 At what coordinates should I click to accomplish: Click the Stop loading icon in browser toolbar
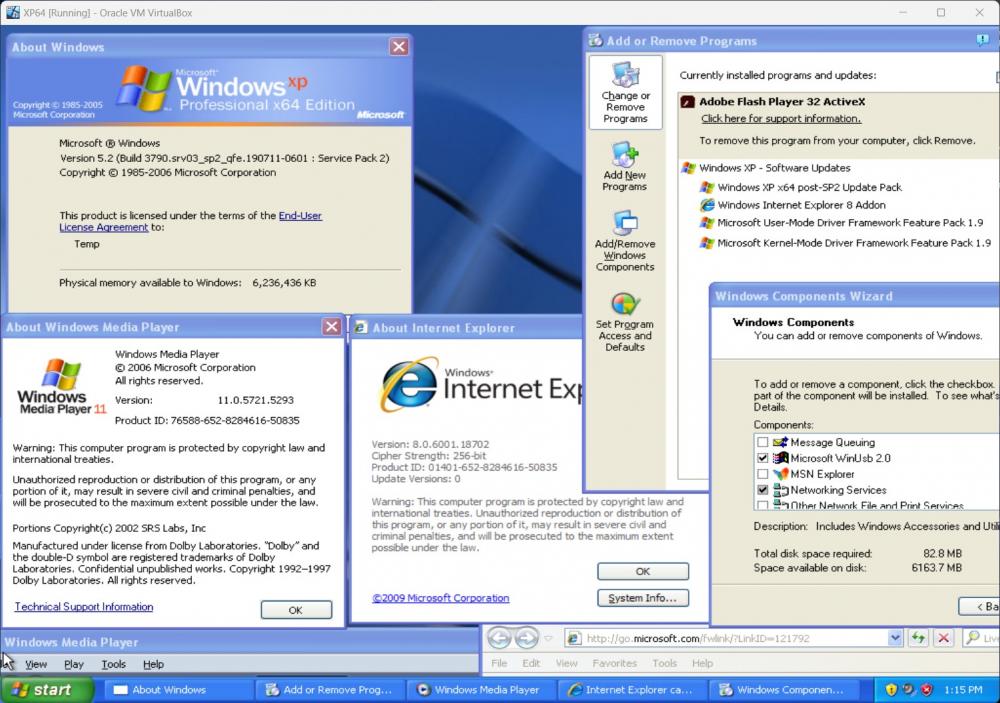coord(943,637)
